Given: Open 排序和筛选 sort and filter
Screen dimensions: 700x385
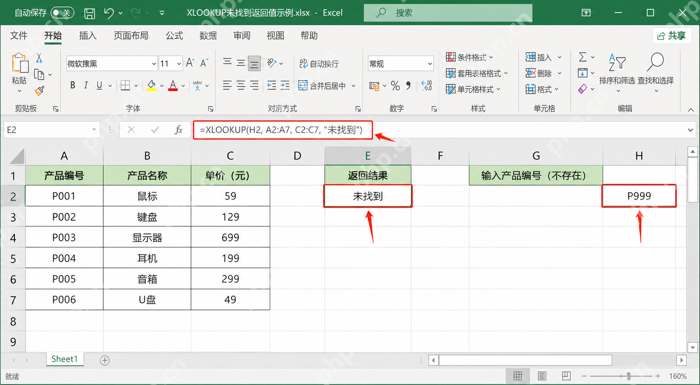Looking at the screenshot, I should point(617,72).
